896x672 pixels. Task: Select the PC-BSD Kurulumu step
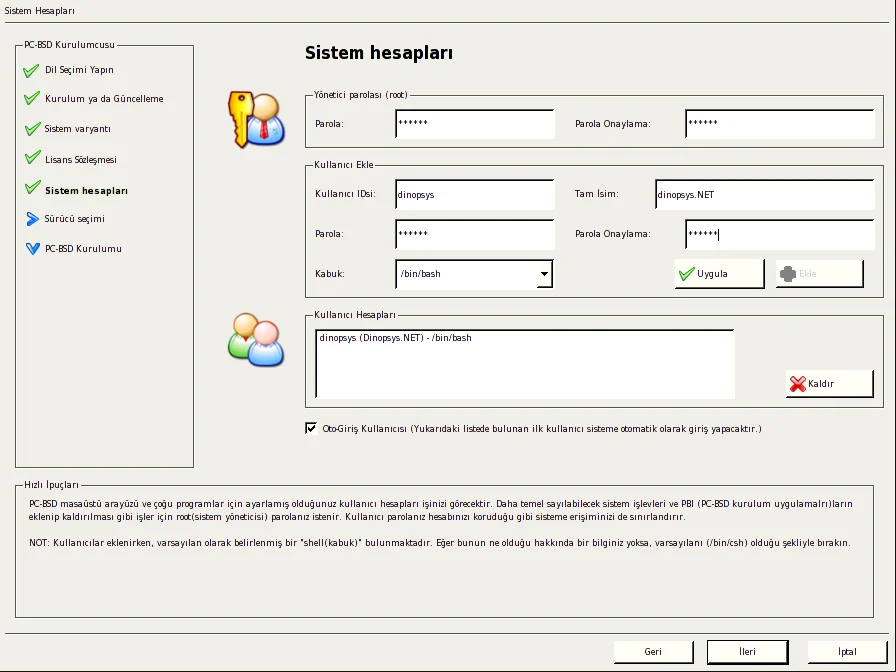click(83, 249)
